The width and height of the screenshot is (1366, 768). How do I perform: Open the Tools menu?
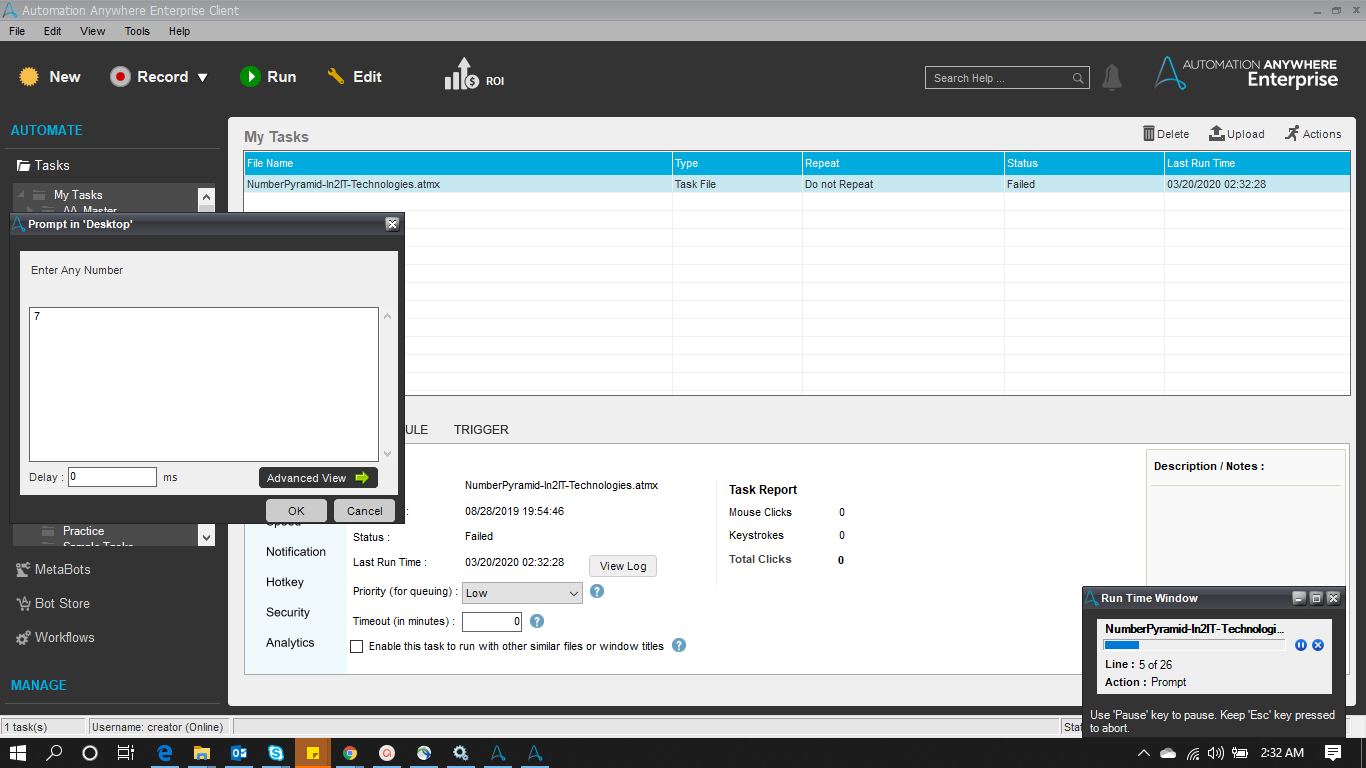[137, 31]
